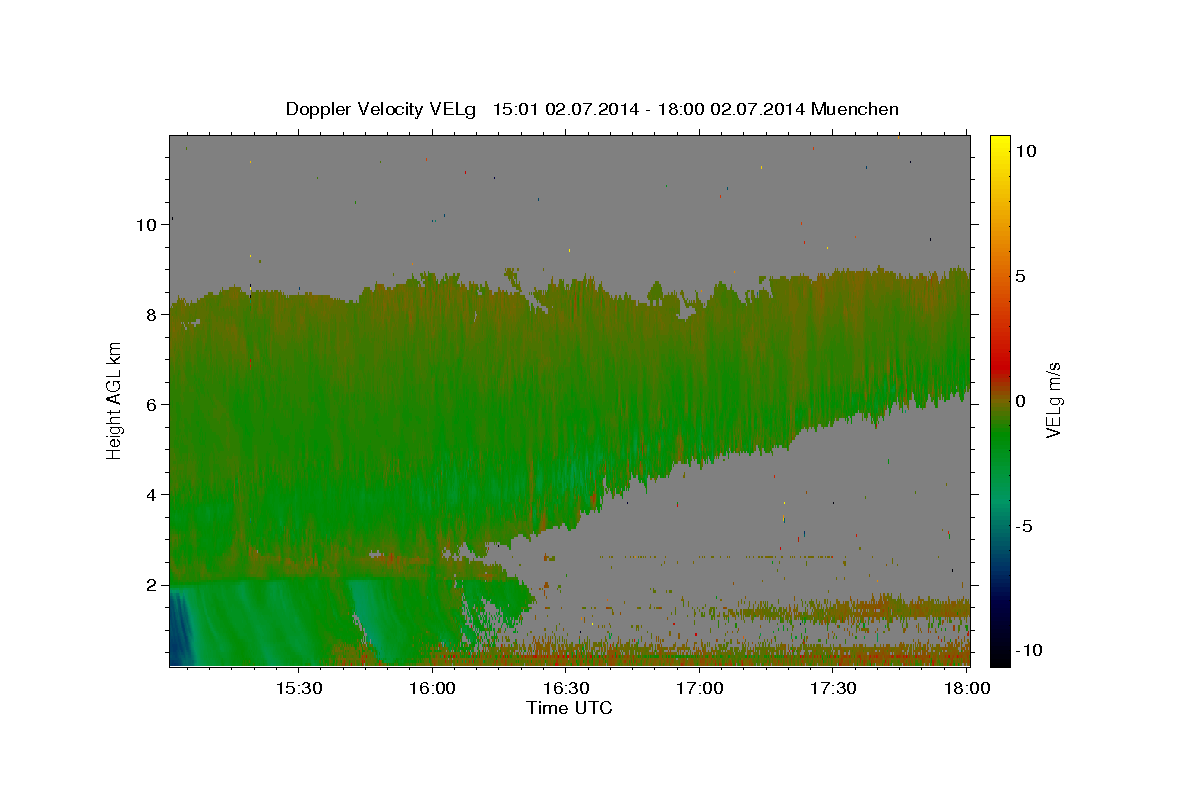
Task: Select the 16:00 time axis tick label
Action: click(x=432, y=688)
